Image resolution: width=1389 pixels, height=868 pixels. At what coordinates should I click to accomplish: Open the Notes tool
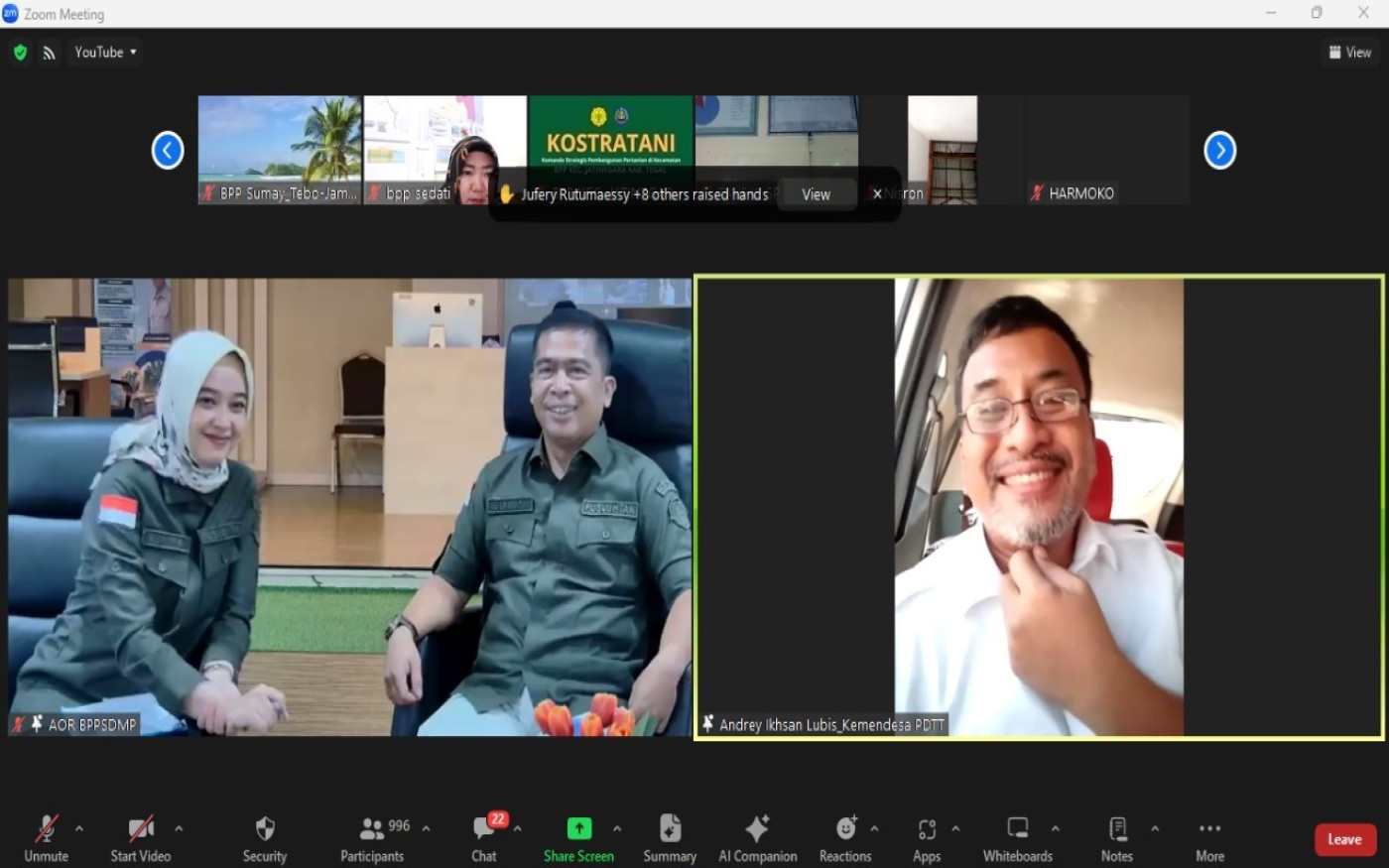tap(1116, 838)
